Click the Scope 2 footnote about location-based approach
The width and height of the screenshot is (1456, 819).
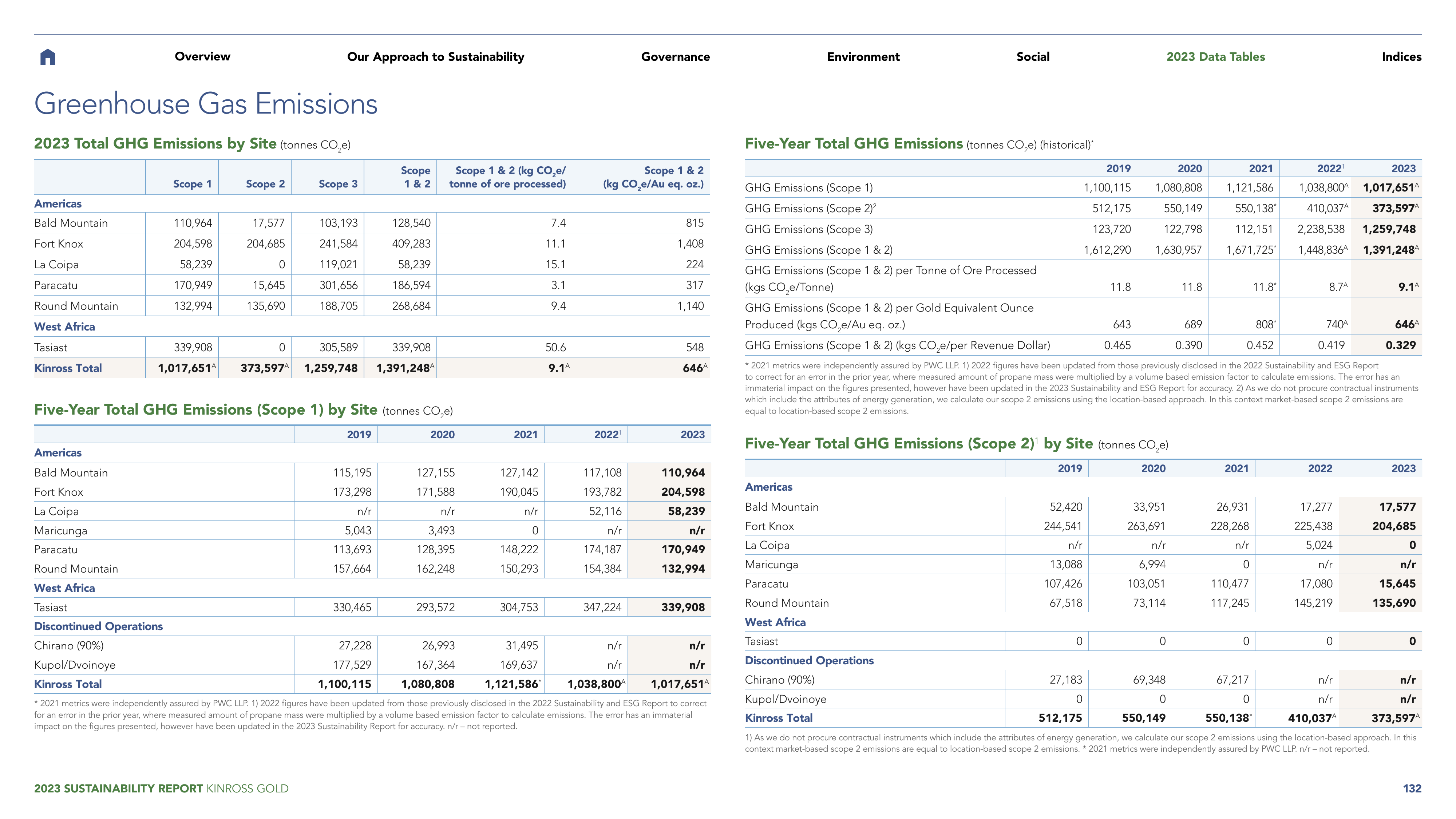coord(1080,744)
